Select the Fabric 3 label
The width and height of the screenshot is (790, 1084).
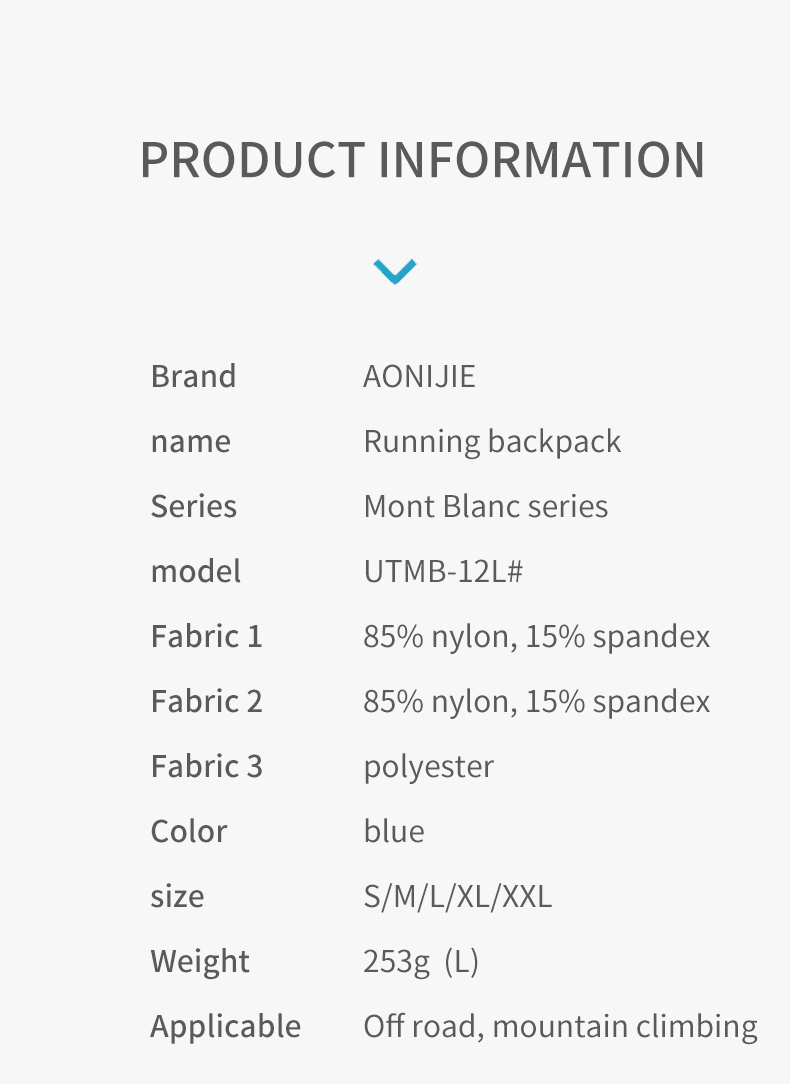(x=207, y=767)
